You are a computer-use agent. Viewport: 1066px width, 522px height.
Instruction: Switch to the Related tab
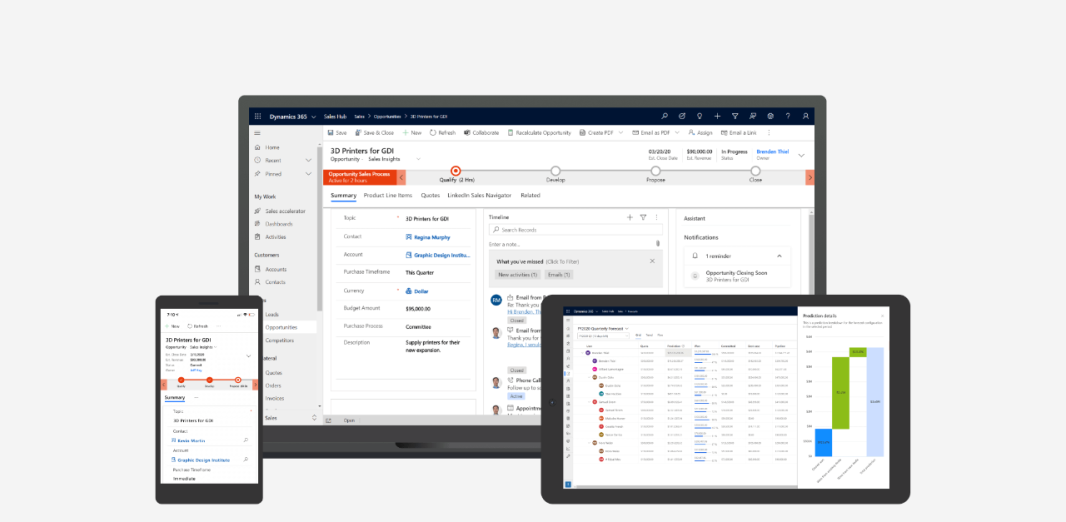(530, 196)
